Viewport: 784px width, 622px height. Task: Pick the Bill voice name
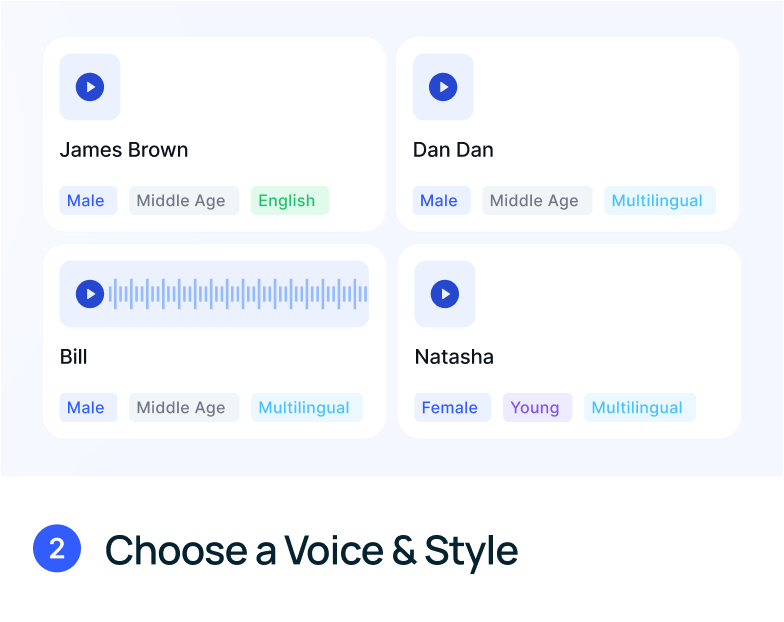point(74,357)
